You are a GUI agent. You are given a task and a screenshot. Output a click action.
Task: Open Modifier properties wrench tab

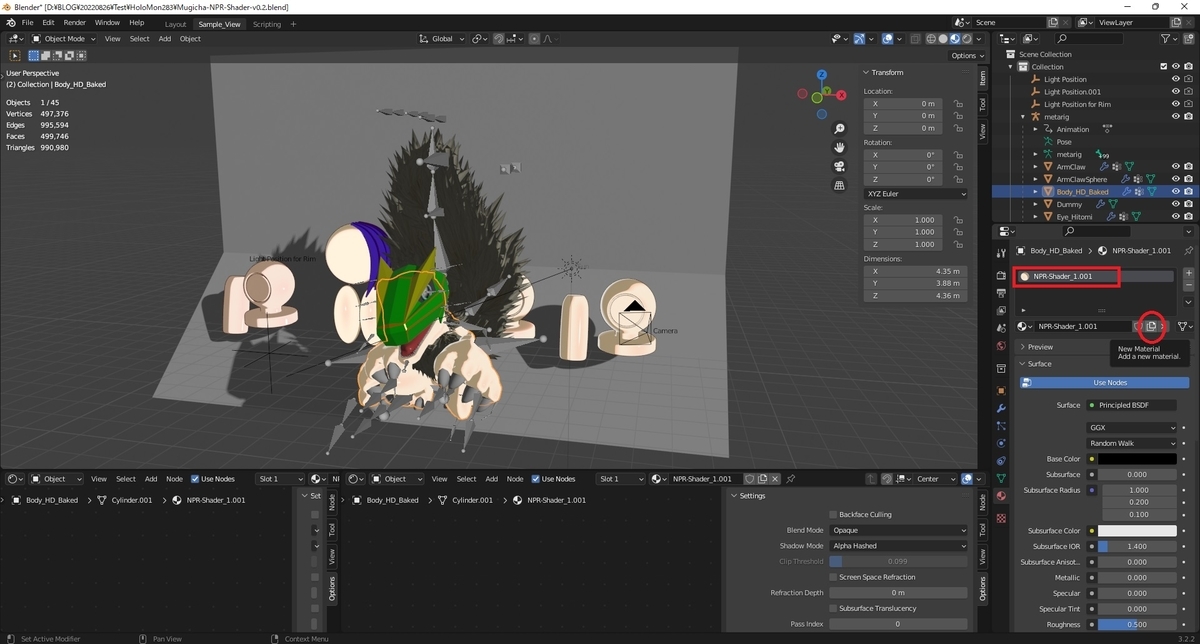tap(1001, 408)
